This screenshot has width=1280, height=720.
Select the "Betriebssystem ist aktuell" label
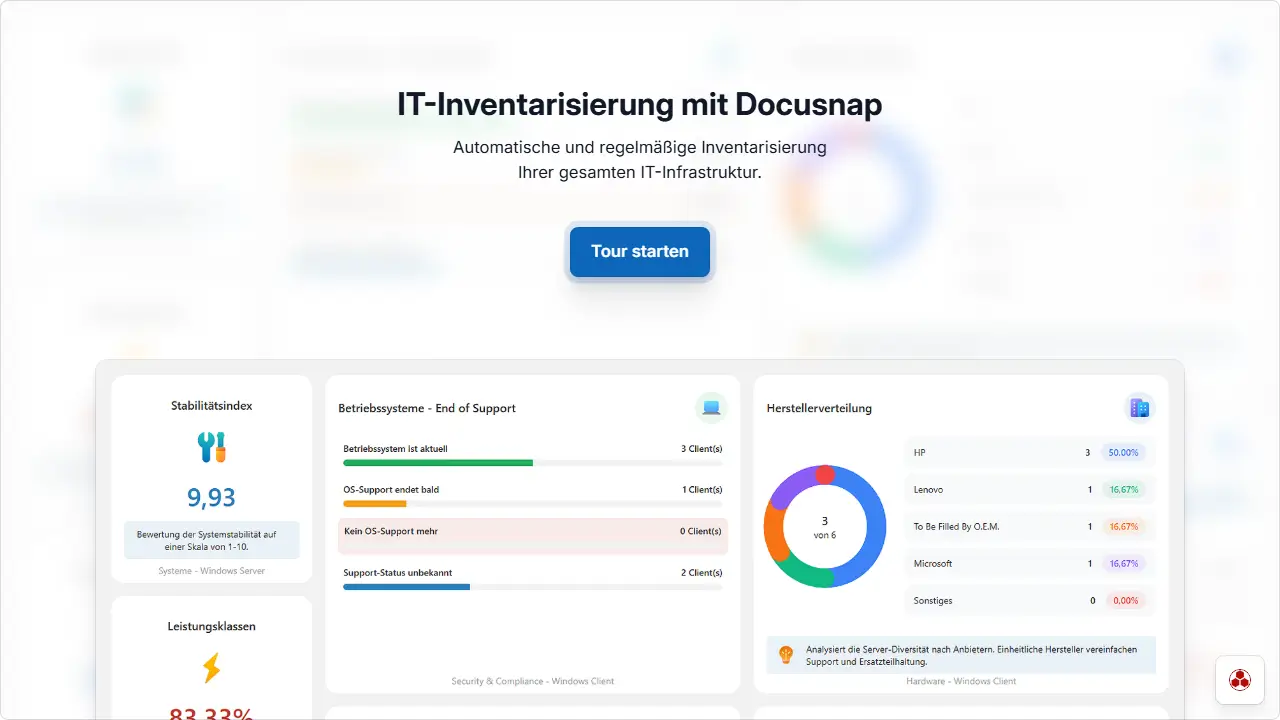click(x=395, y=449)
